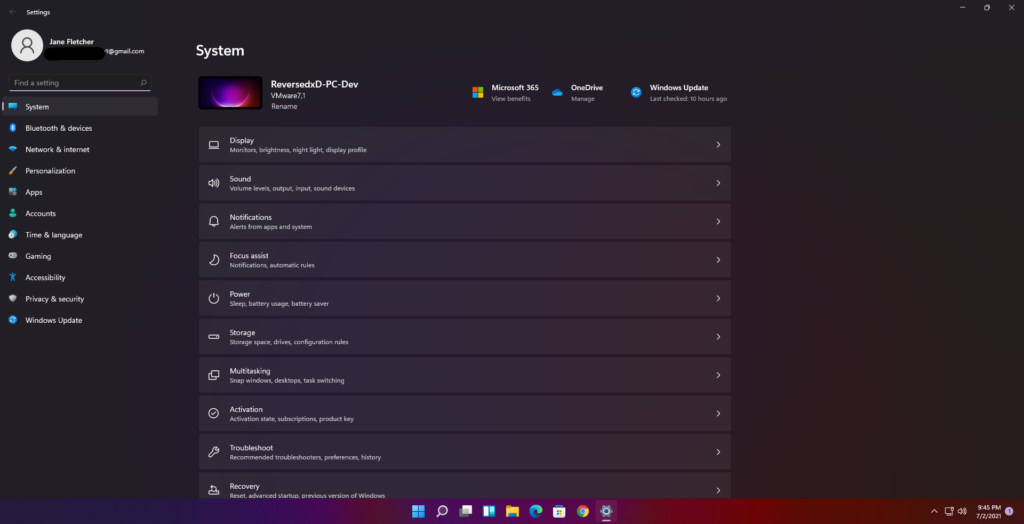Launch Google Chrome from the taskbar
Viewport: 1024px width, 524px height.
tap(583, 511)
